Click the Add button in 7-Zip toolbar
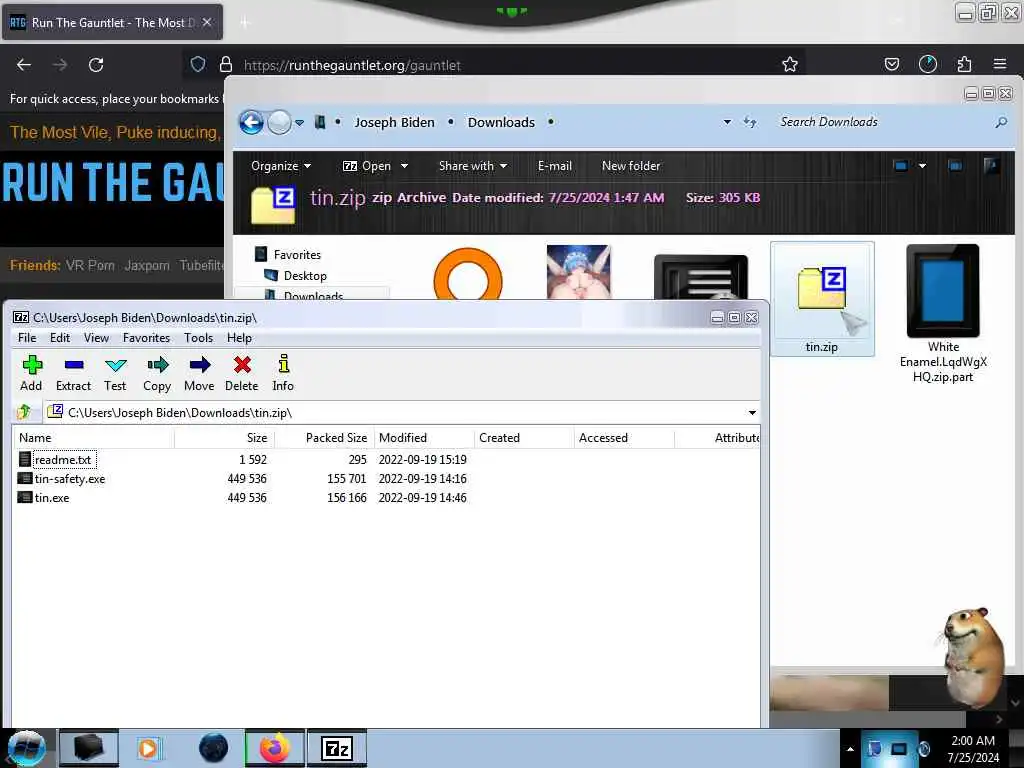 31,373
